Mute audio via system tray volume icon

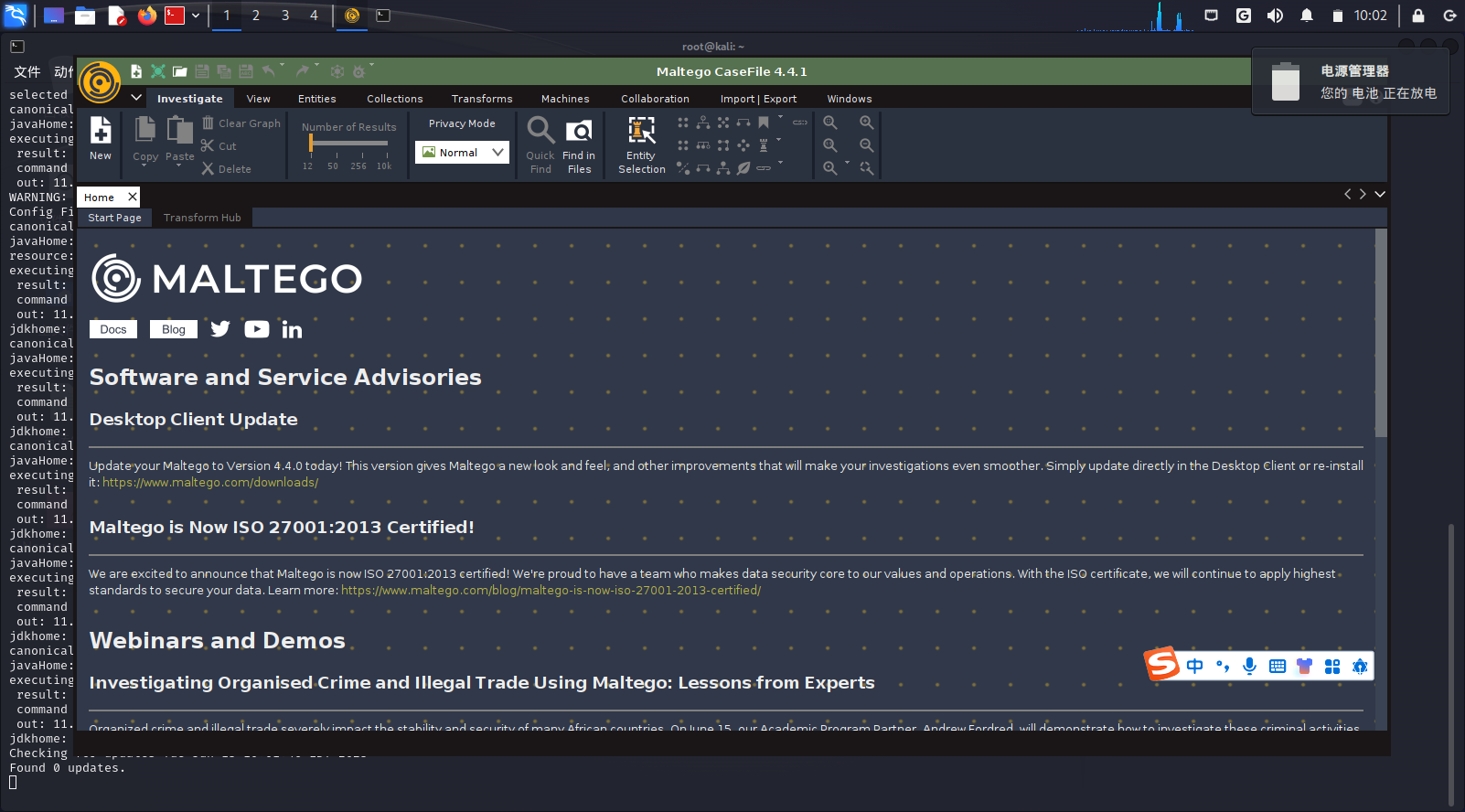click(1275, 16)
